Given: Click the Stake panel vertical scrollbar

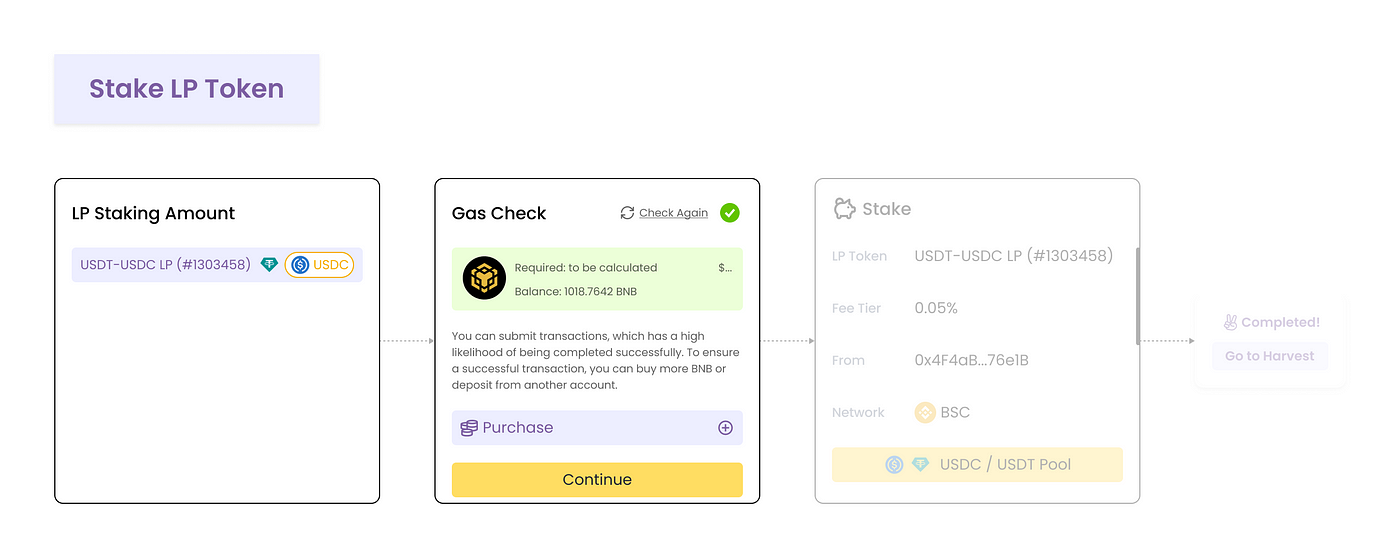Looking at the screenshot, I should tap(1137, 296).
